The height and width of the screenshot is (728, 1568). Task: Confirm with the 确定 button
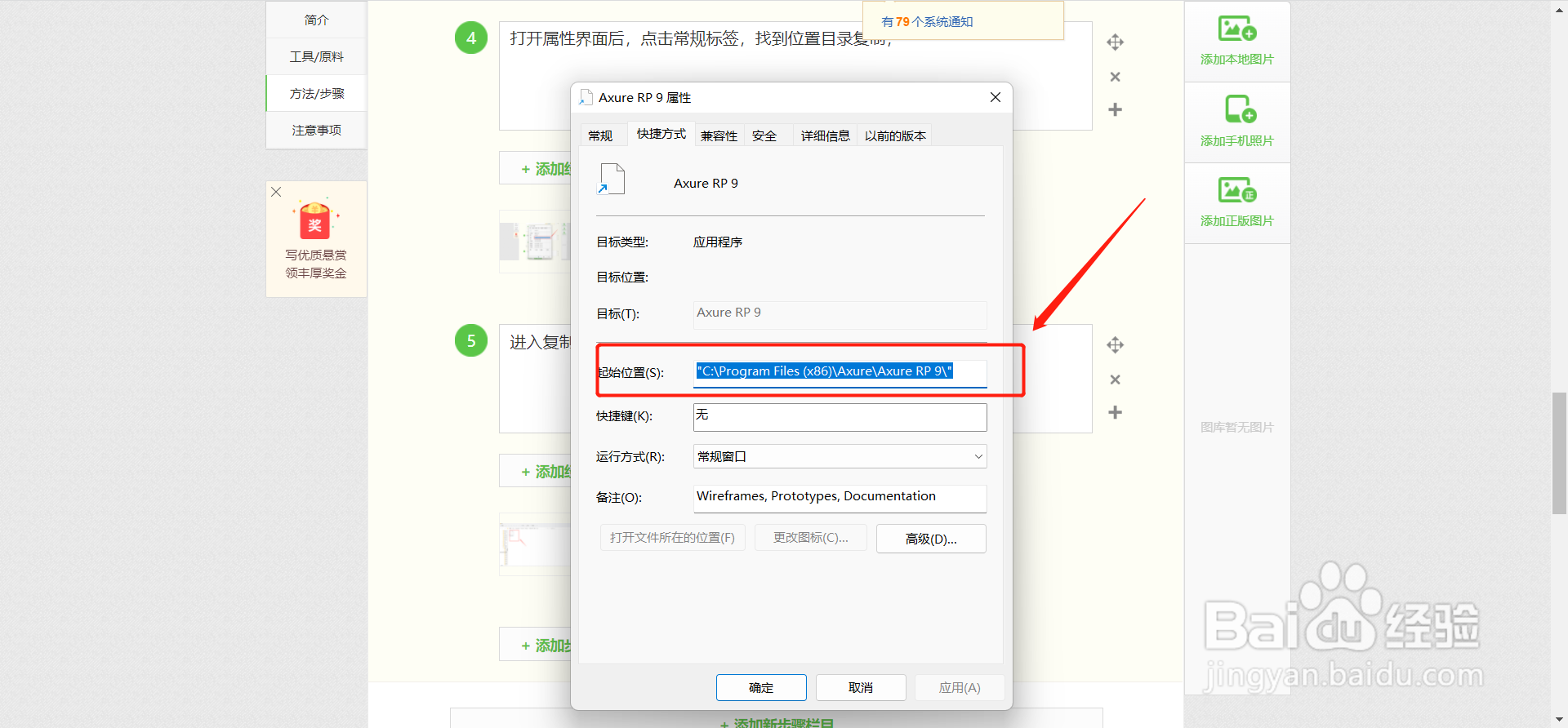761,687
